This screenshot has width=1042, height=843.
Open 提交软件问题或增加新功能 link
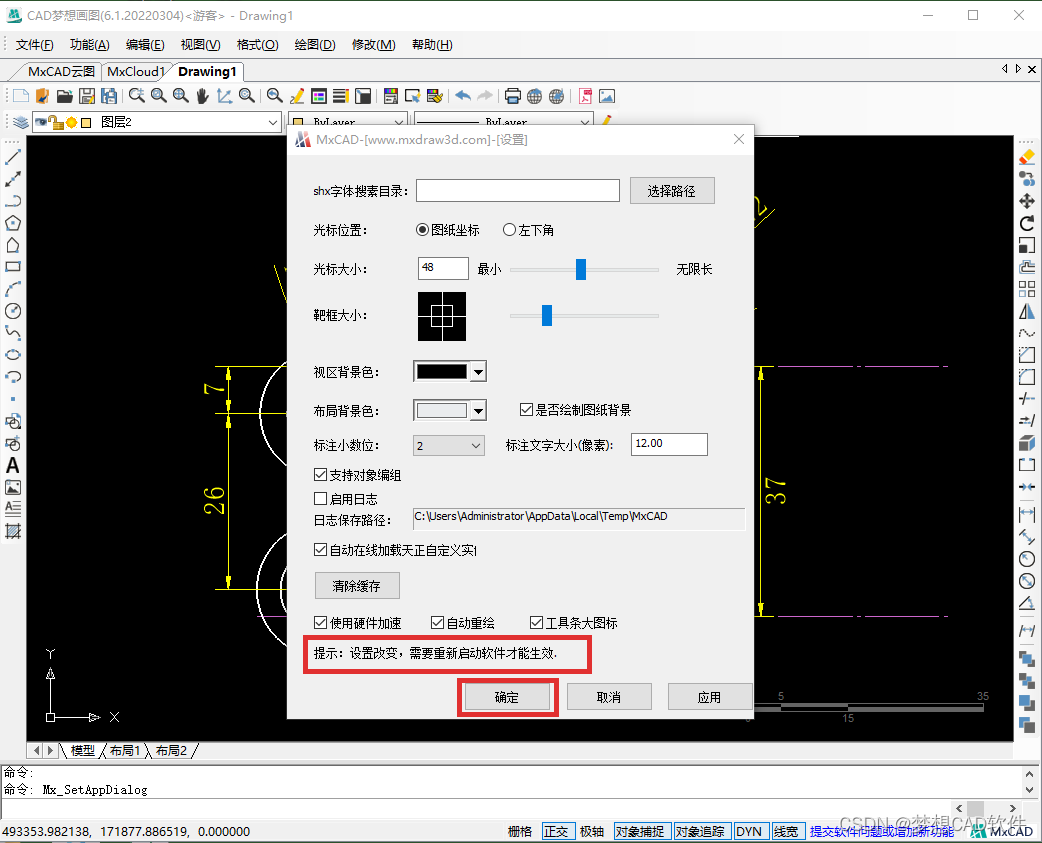(882, 832)
